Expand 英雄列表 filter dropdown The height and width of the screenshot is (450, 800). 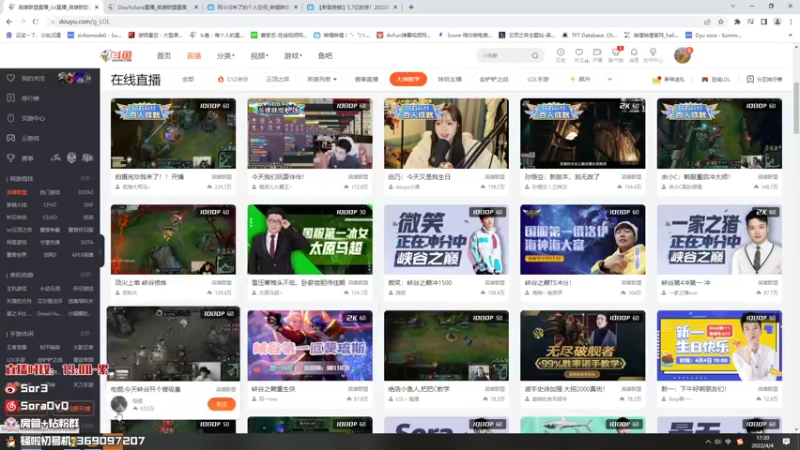coord(322,79)
